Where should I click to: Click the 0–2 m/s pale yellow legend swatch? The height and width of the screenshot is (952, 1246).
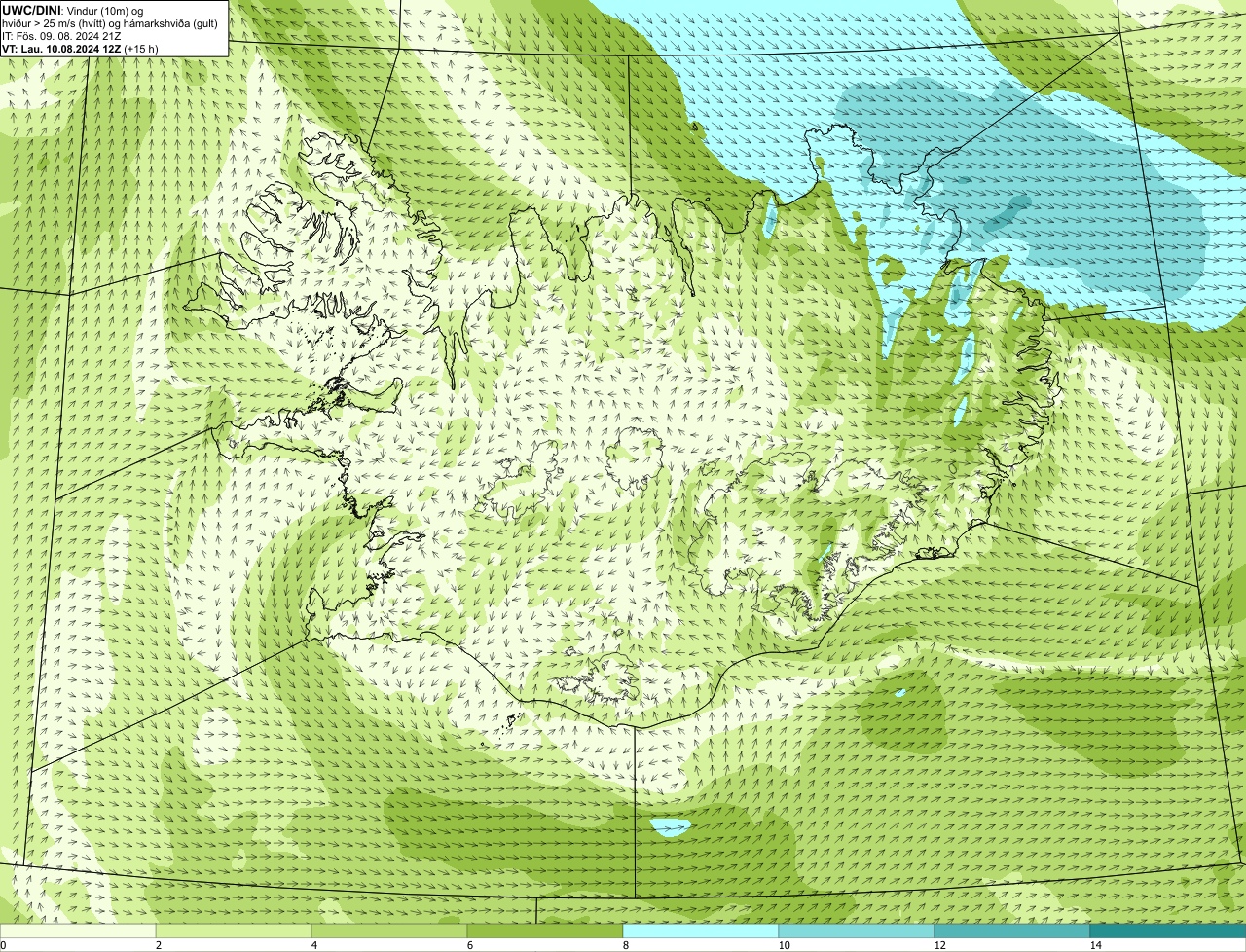(x=78, y=931)
